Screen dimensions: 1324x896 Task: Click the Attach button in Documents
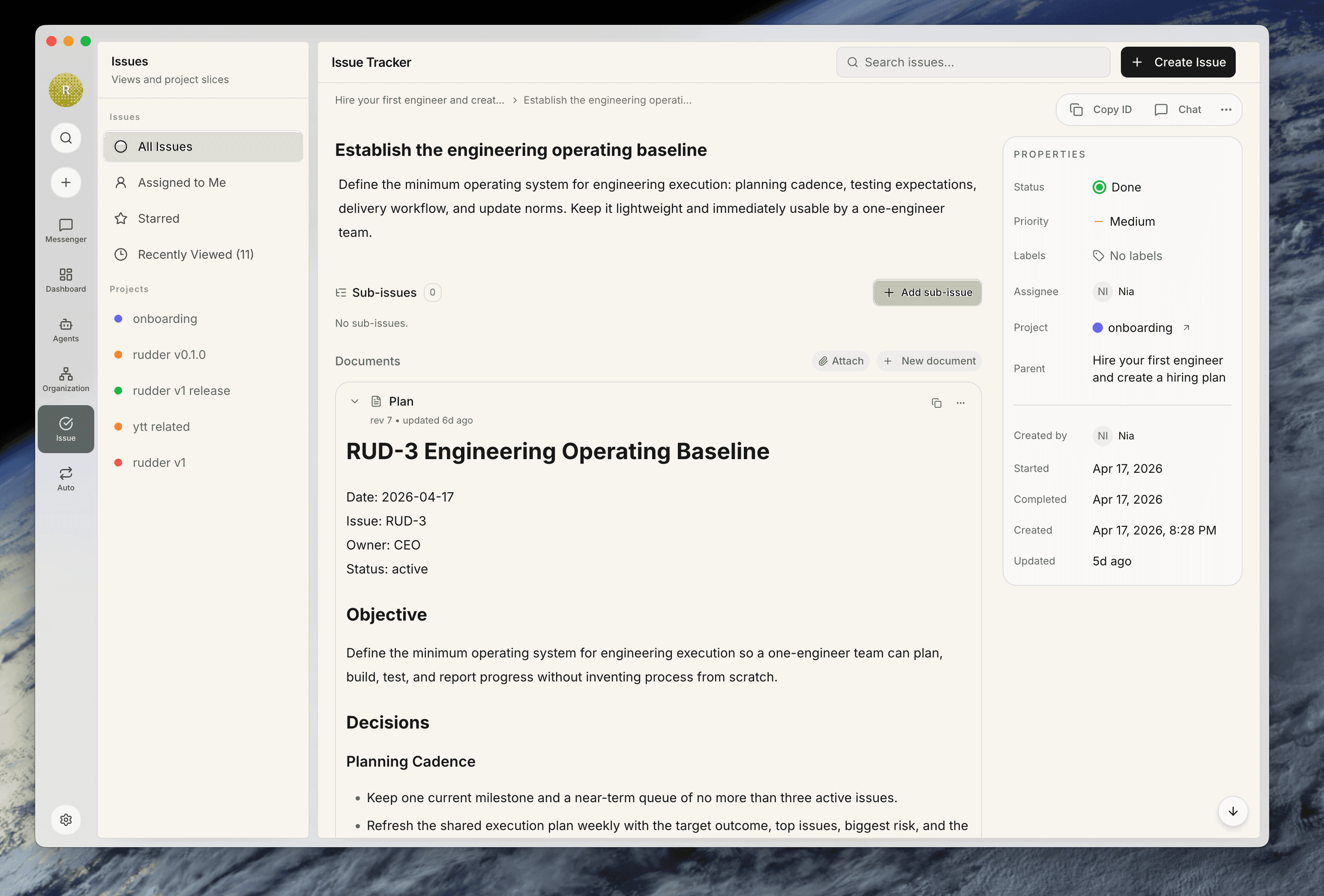point(840,361)
